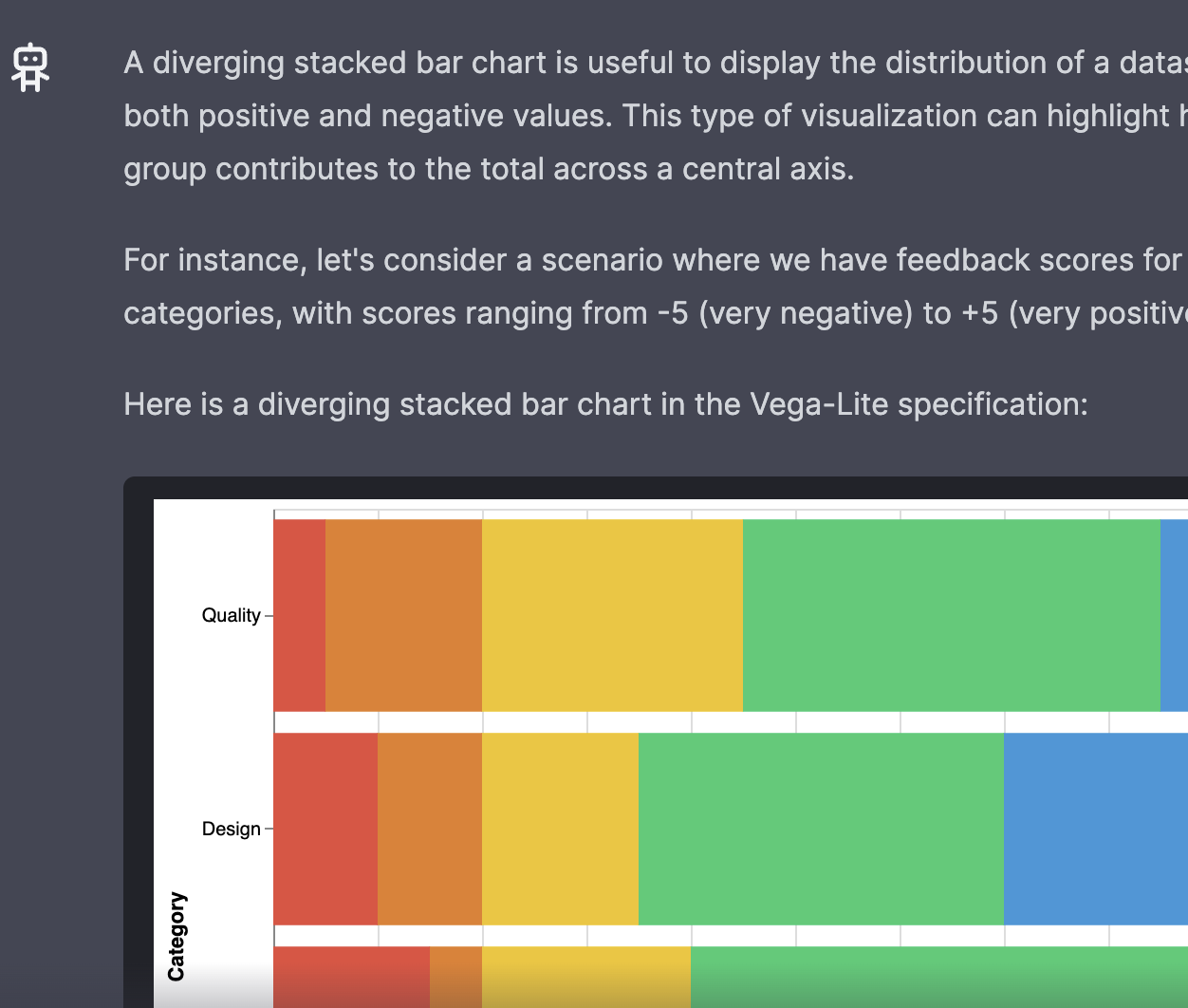Viewport: 1188px width, 1008px height.
Task: Click the robot assistant avatar icon
Action: click(x=30, y=67)
